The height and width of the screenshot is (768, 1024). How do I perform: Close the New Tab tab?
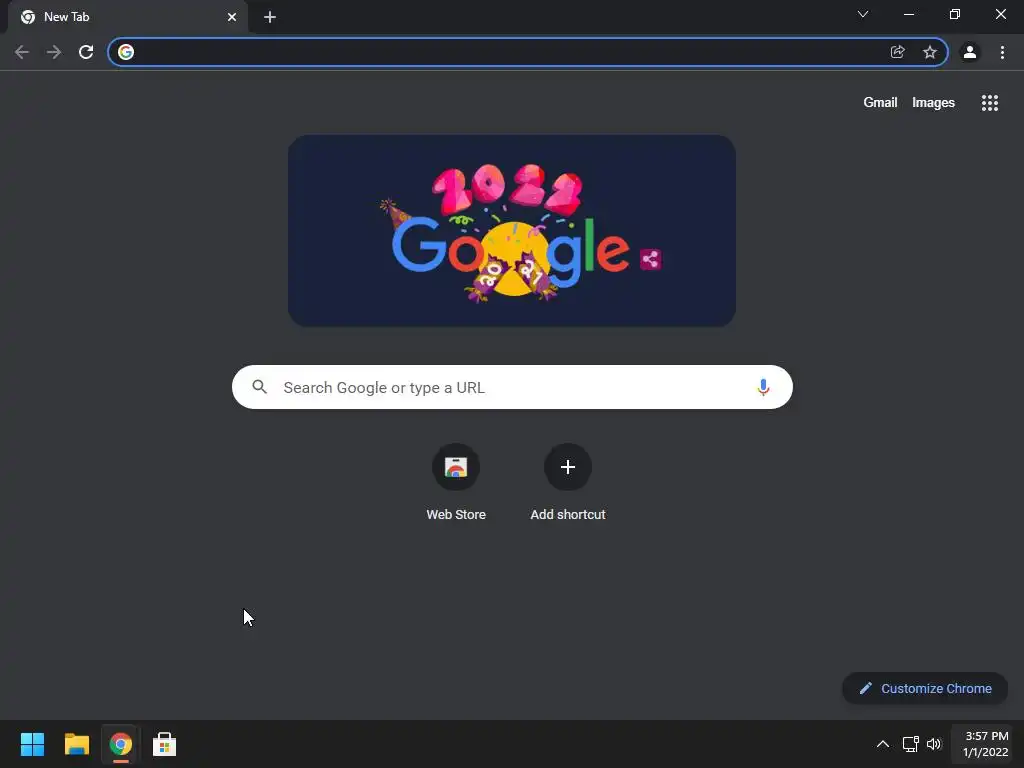(x=232, y=17)
